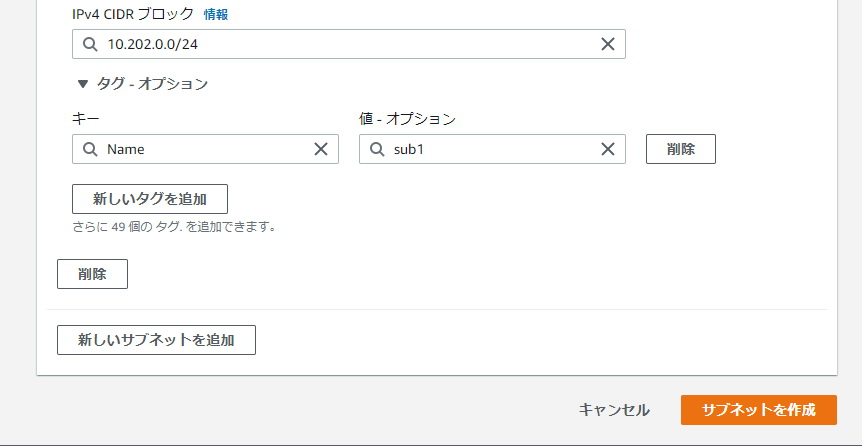Click into the sub1 value input

tap(492, 149)
